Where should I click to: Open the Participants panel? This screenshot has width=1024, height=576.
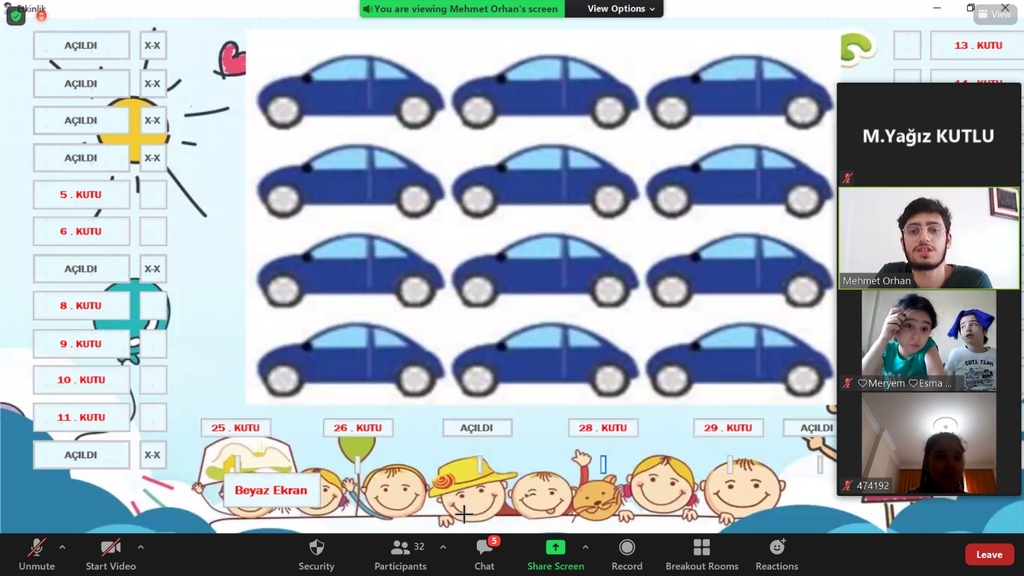(400, 554)
